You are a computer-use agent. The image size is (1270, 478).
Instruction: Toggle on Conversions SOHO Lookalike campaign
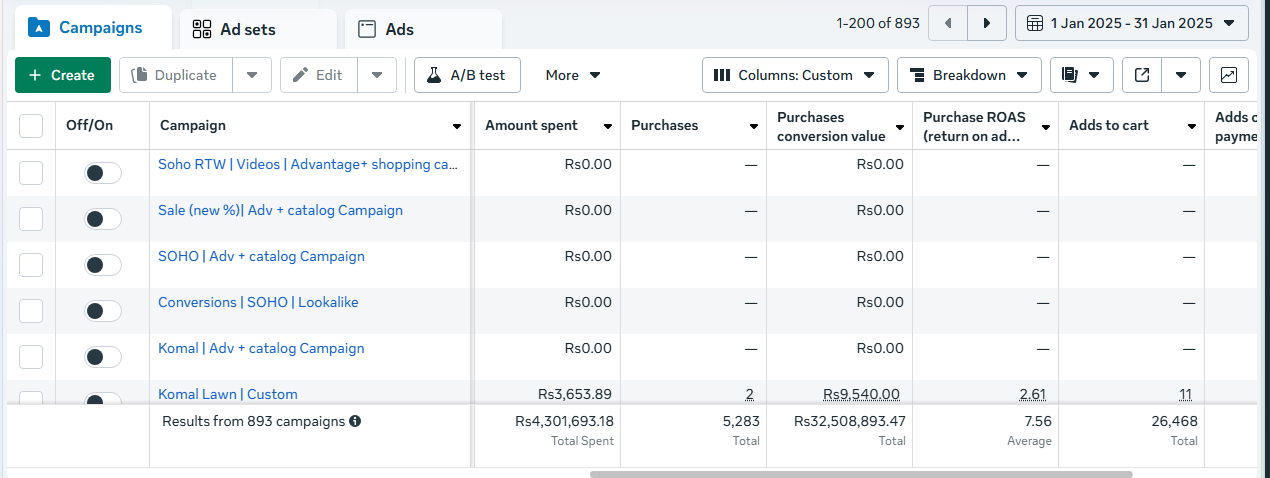[103, 311]
